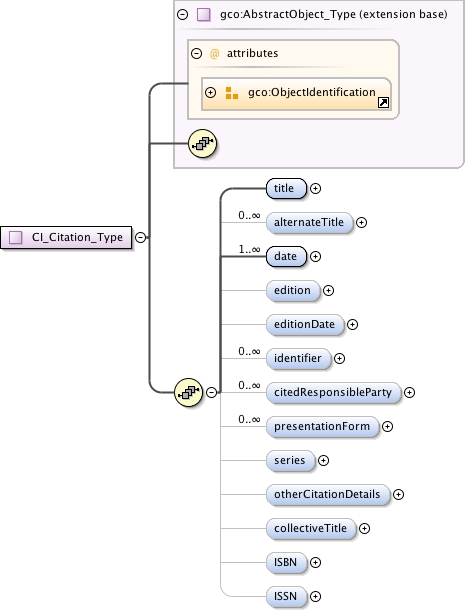This screenshot has width=466, height=612.
Task: Select the edition element
Action: [x=293, y=290]
